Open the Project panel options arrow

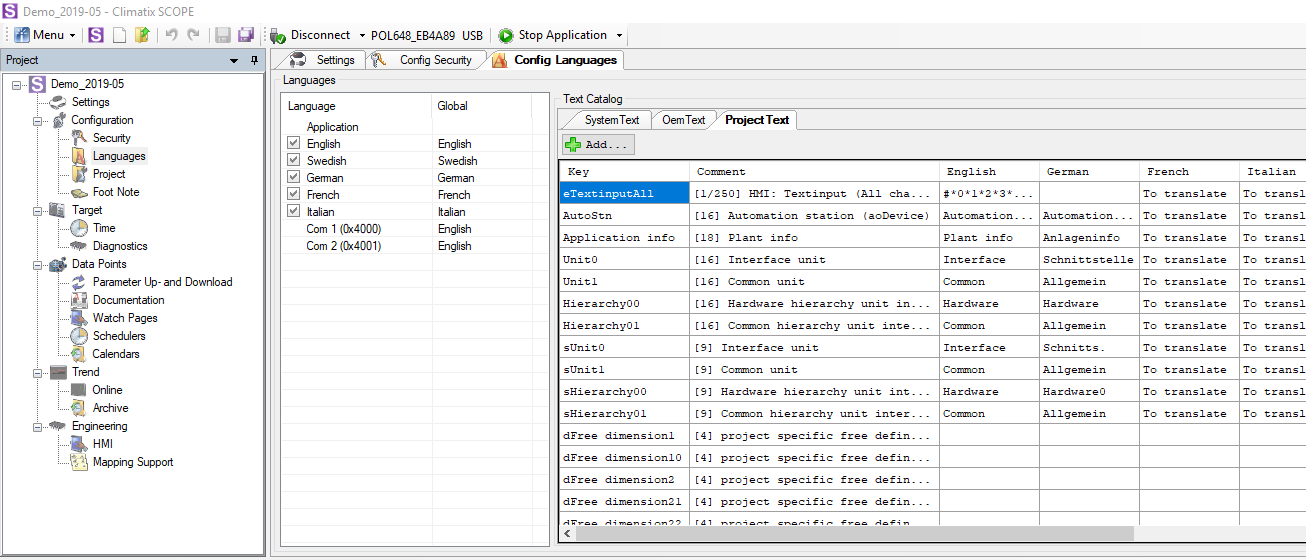tap(234, 61)
